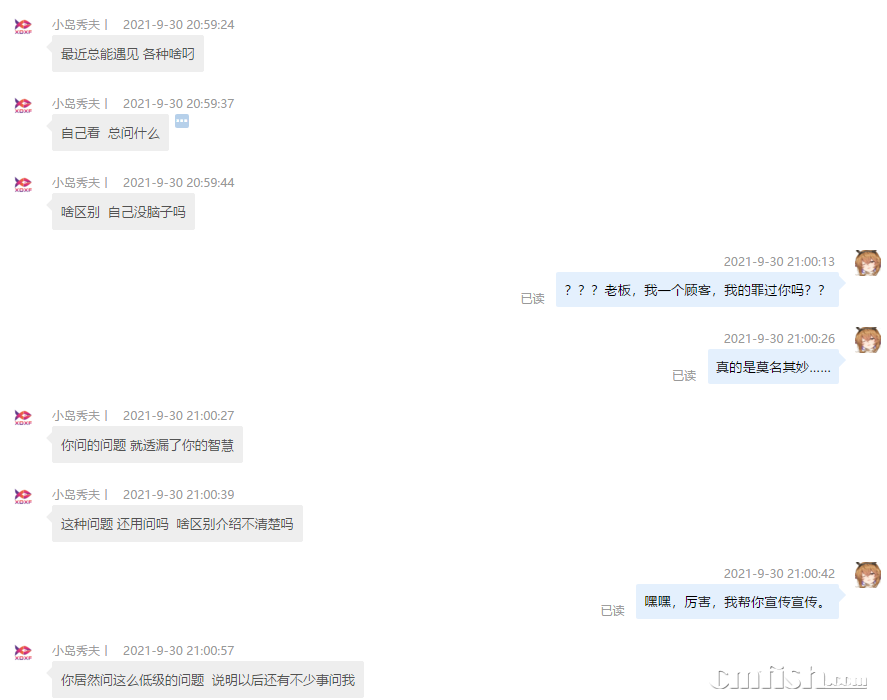
Task: Click the blue bubble '真的是莫名其妙……'
Action: [773, 367]
